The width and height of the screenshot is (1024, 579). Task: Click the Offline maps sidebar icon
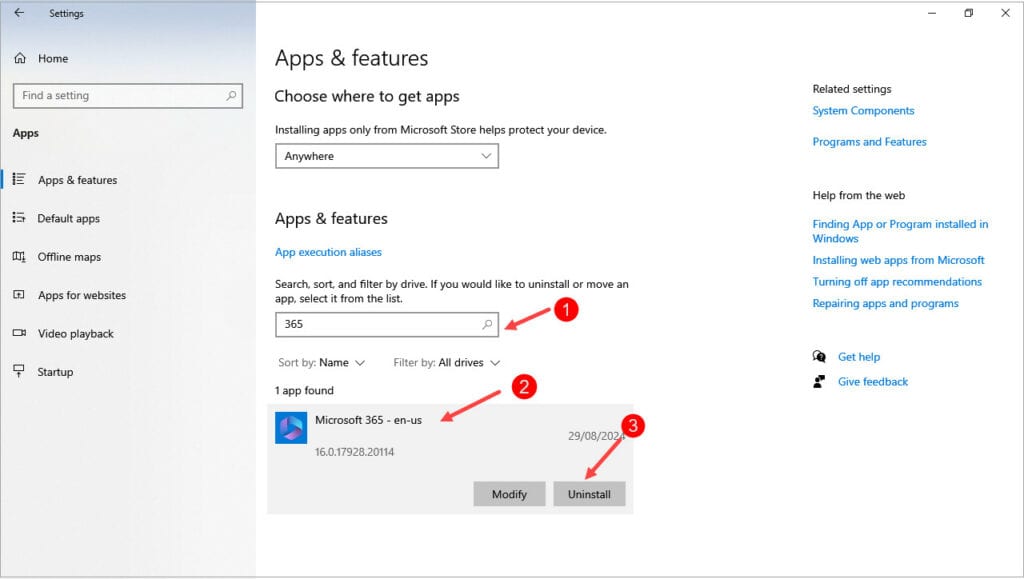tap(19, 257)
